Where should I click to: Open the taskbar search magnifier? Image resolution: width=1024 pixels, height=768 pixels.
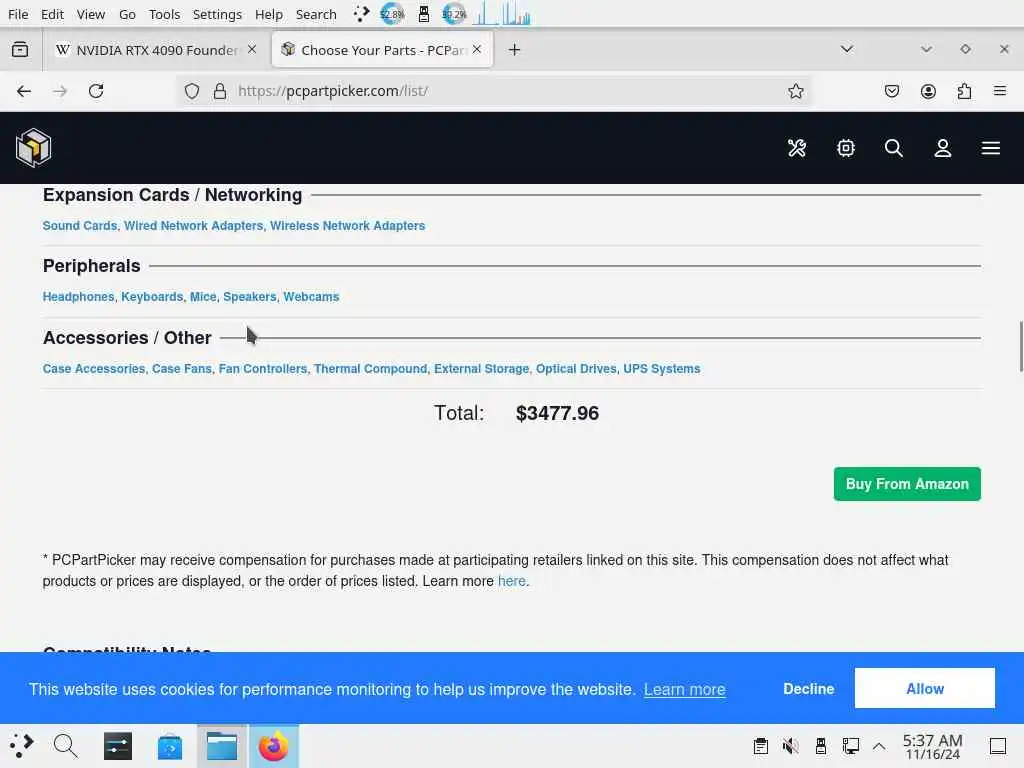[65, 746]
